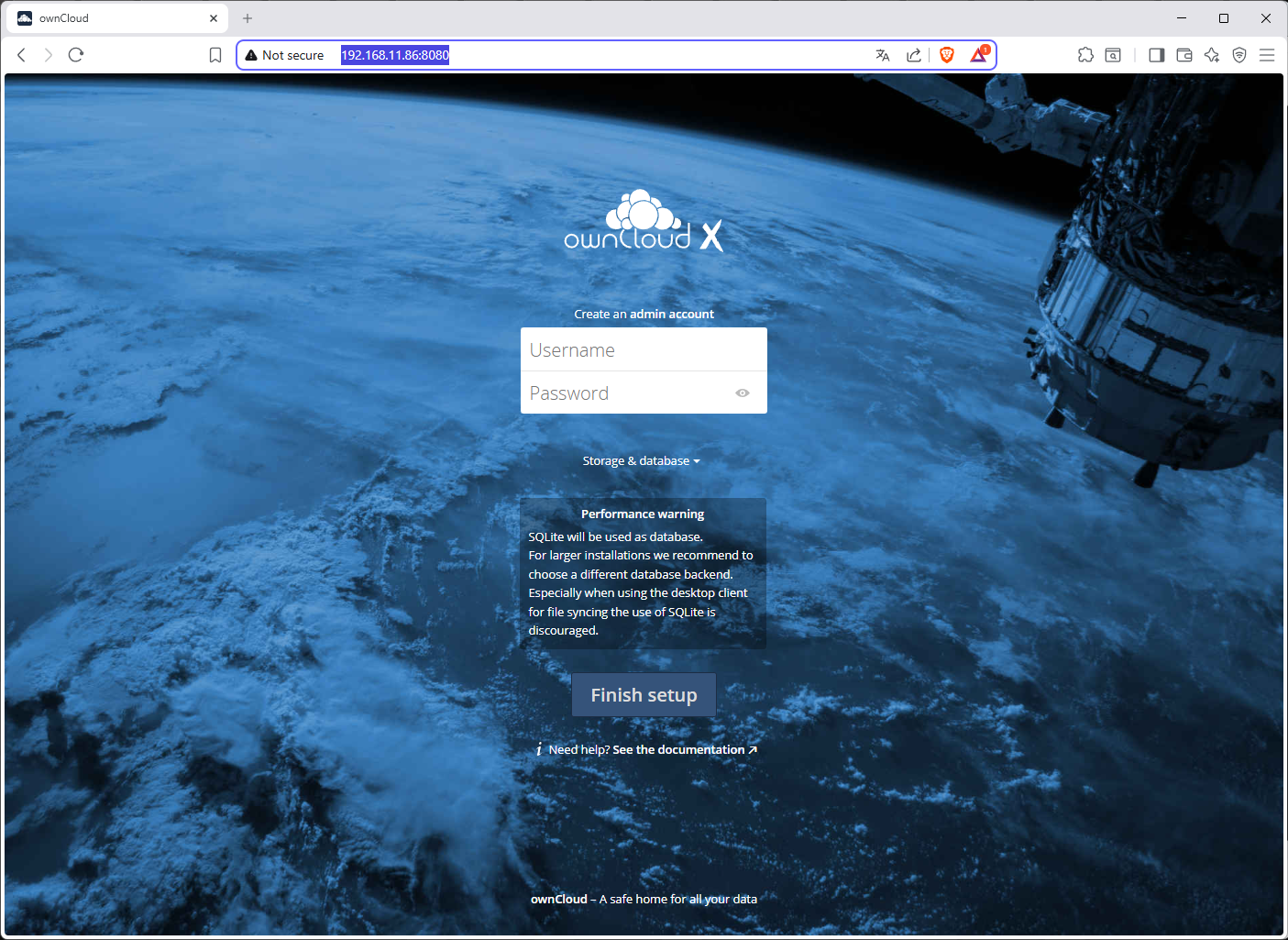Click the share page icon

[914, 55]
